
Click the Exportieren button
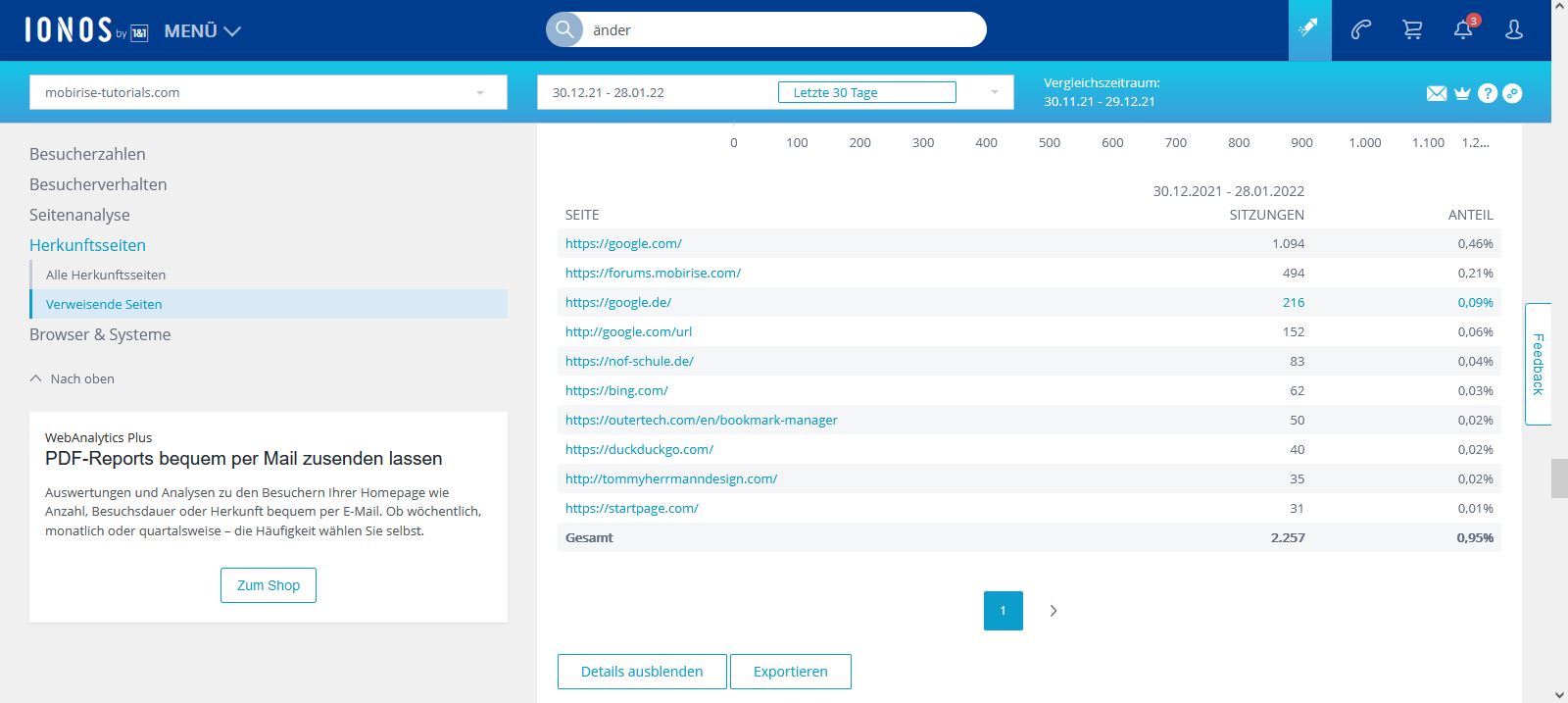click(x=790, y=672)
